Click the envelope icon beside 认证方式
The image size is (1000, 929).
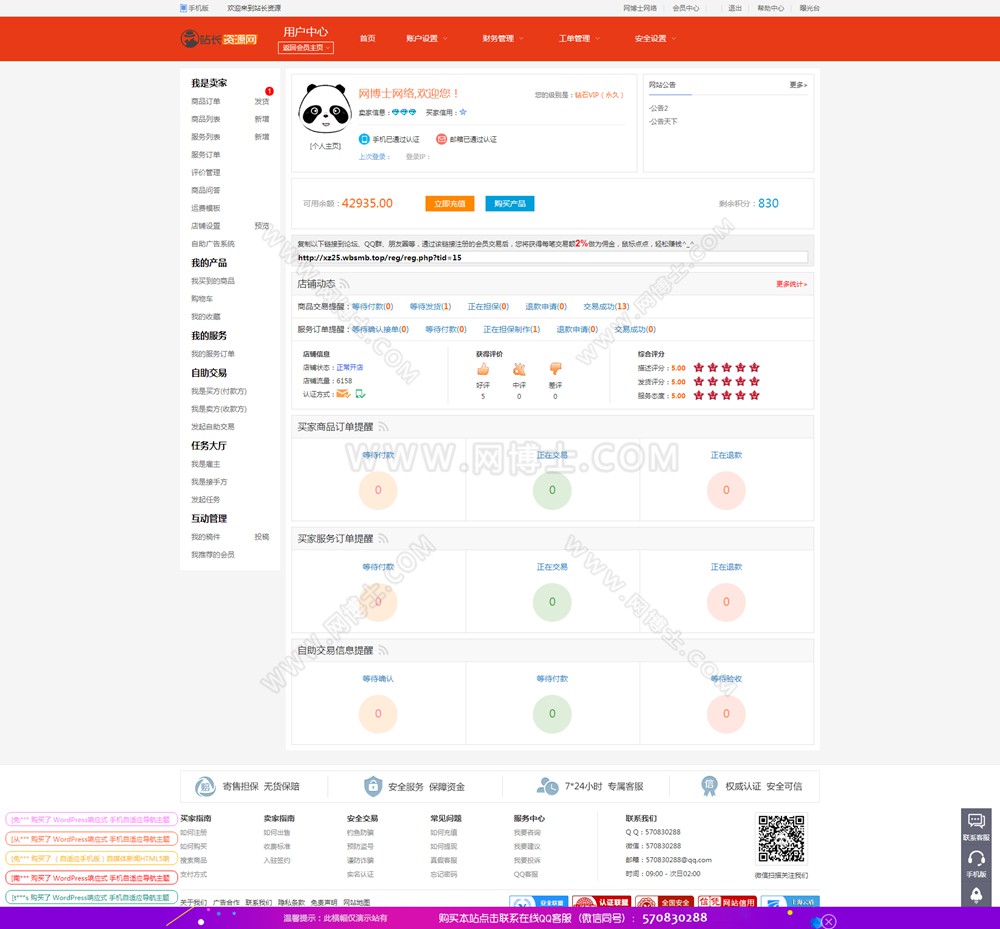coord(343,394)
